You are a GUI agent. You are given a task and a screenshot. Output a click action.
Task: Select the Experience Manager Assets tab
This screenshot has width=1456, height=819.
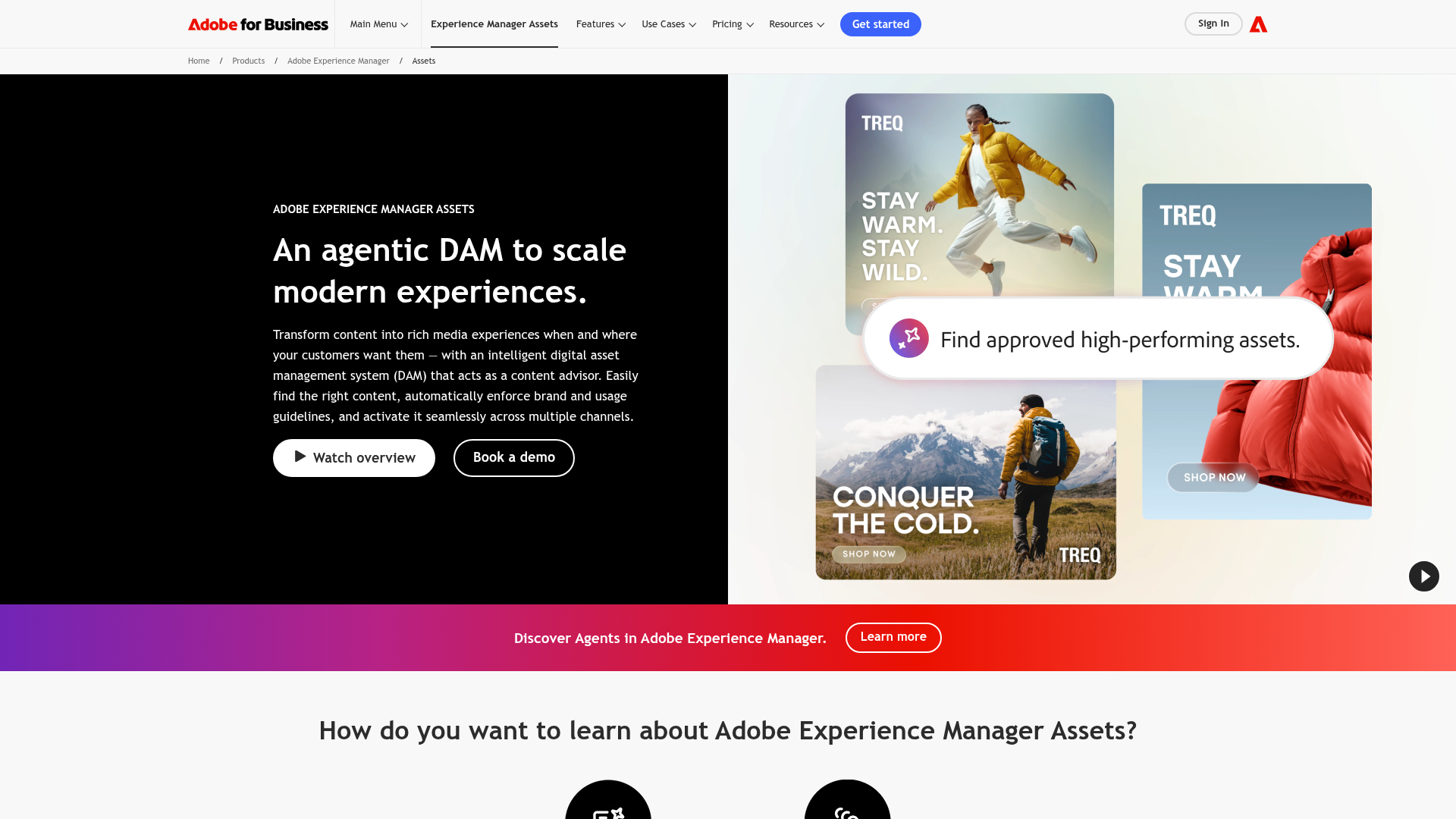[x=494, y=24]
